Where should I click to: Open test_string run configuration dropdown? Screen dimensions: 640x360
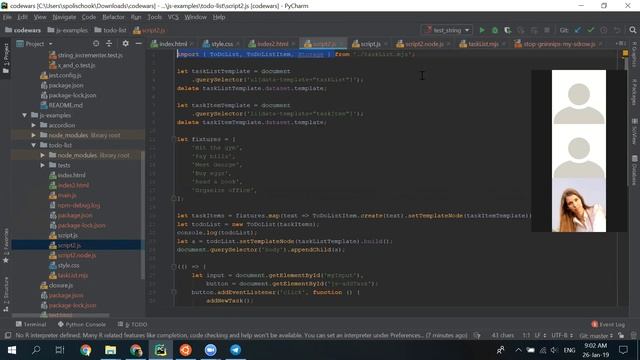click(447, 30)
